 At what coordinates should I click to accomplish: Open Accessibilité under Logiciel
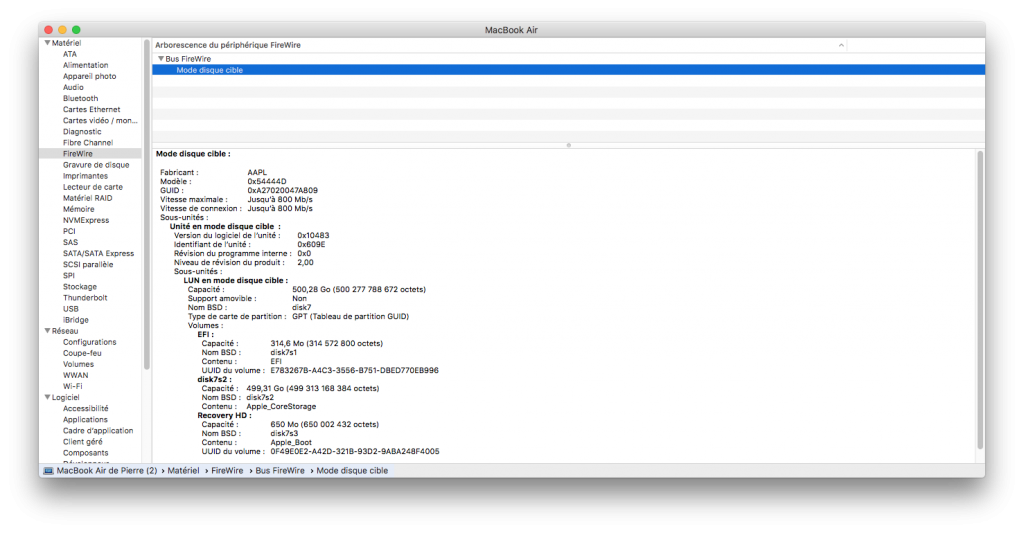(x=86, y=410)
